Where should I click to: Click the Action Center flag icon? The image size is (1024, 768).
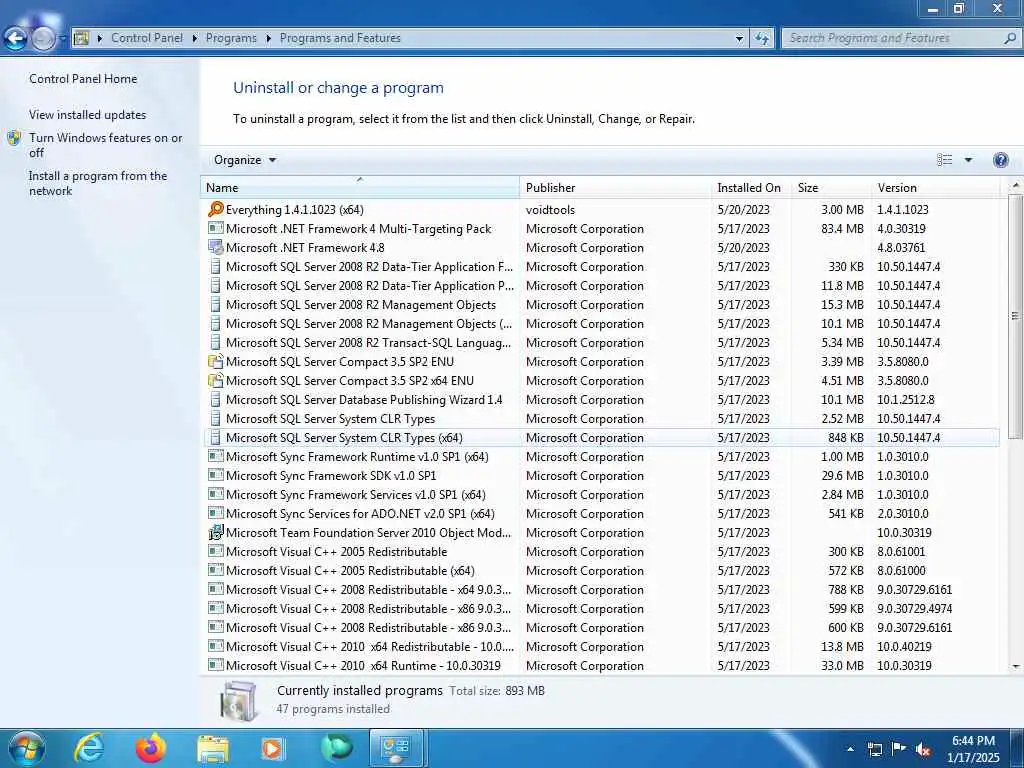(x=899, y=749)
